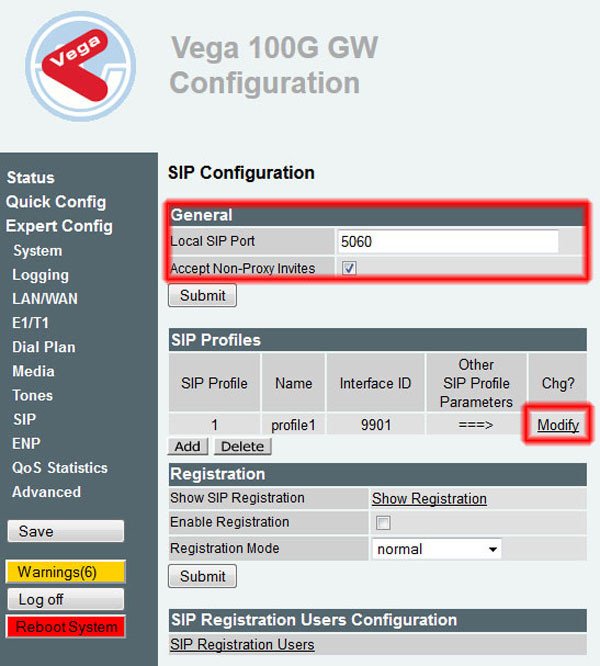Click Reboot System button
The height and width of the screenshot is (666, 600).
click(x=66, y=626)
